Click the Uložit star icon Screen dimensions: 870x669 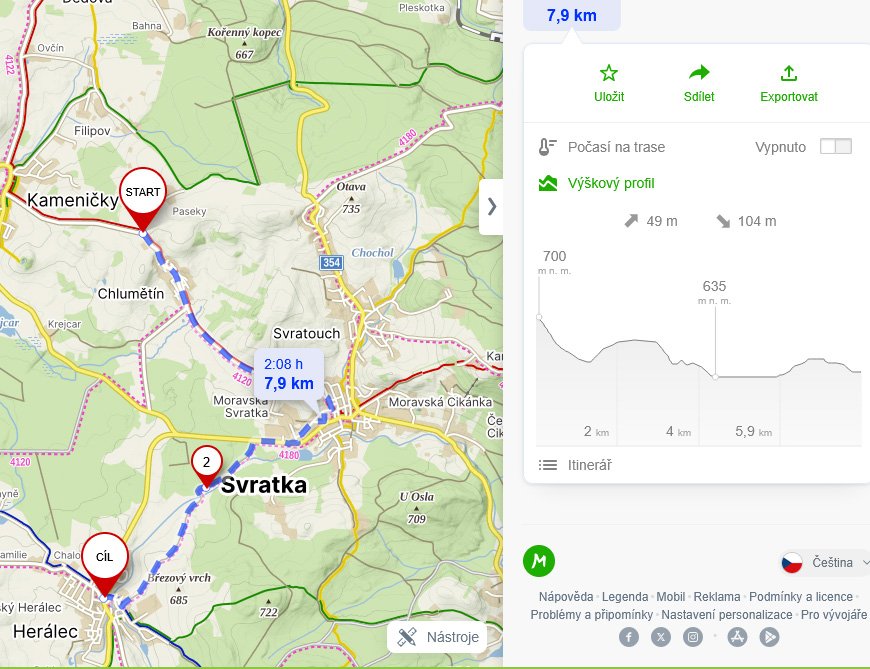pos(609,73)
